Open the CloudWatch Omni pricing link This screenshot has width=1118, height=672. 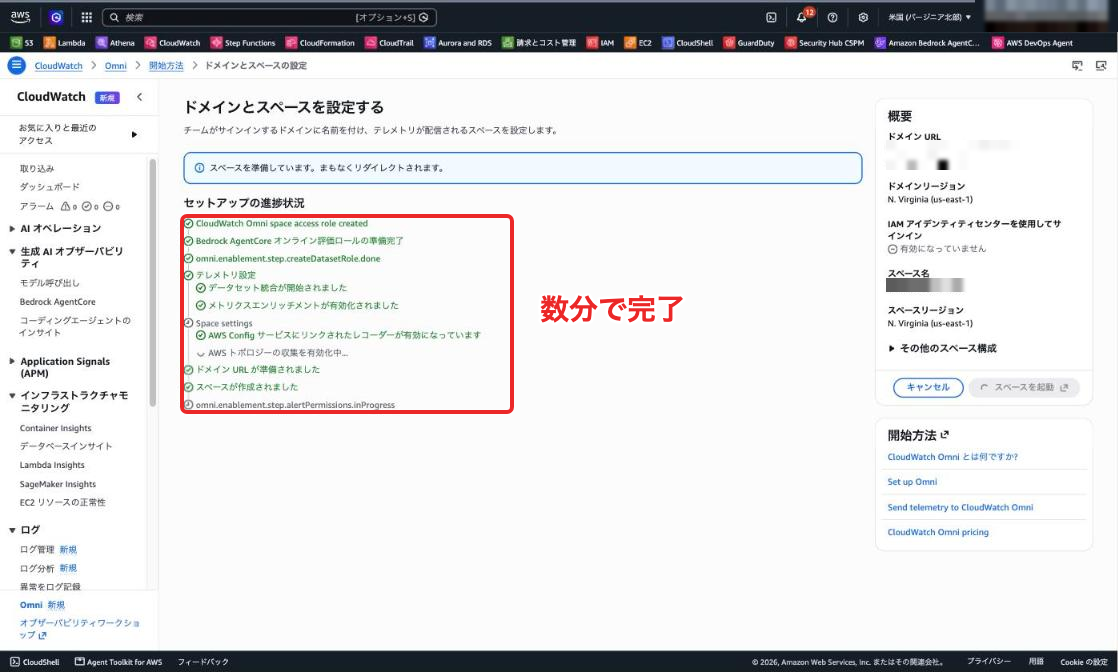[938, 532]
